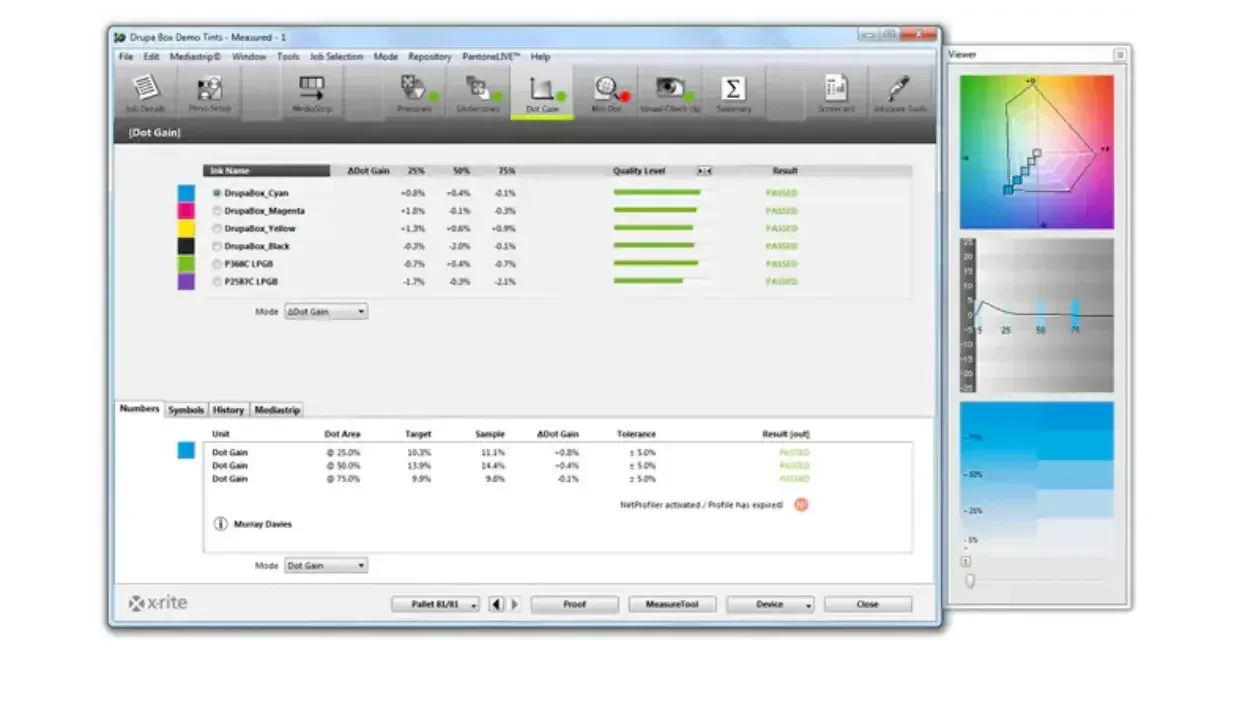
Task: Select the DrupaBox_Magenta ink radio button
Action: tap(217, 211)
